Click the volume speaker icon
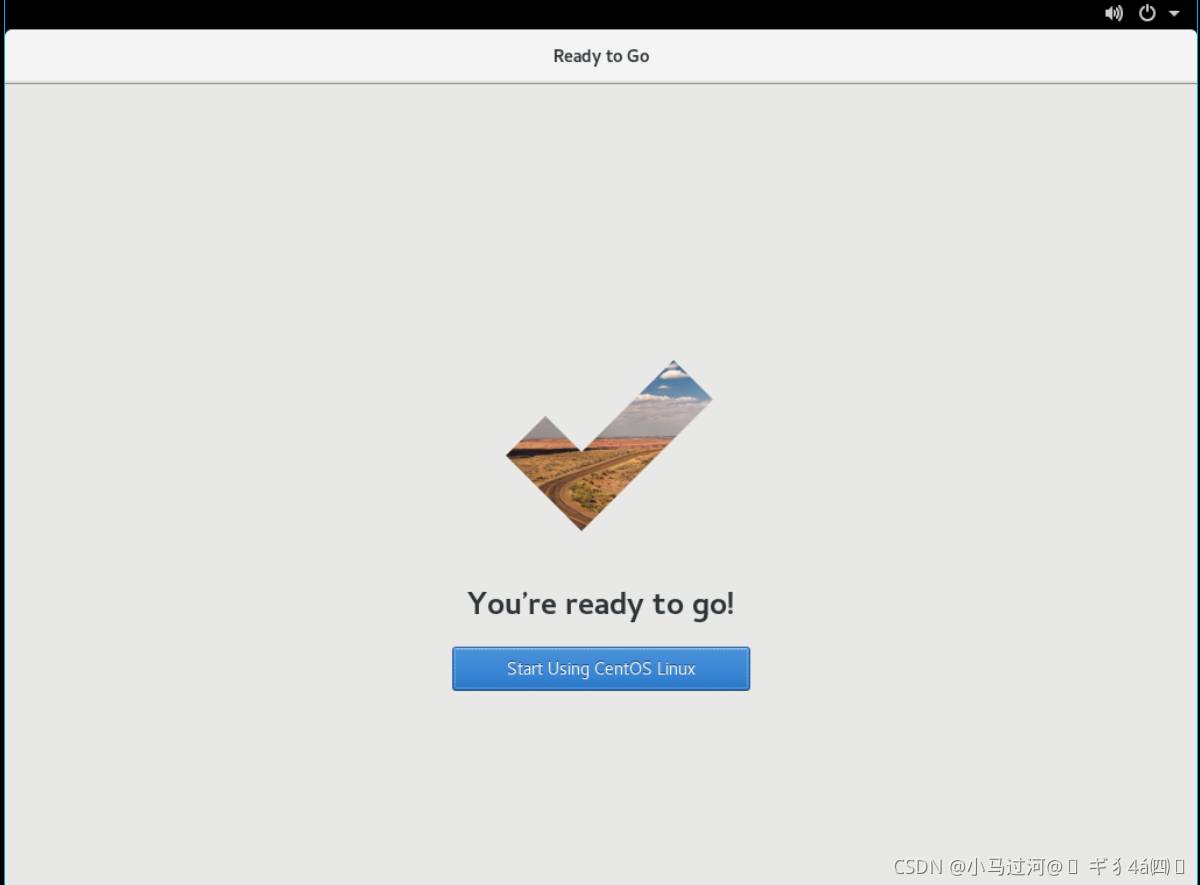This screenshot has height=885, width=1200. click(1113, 13)
